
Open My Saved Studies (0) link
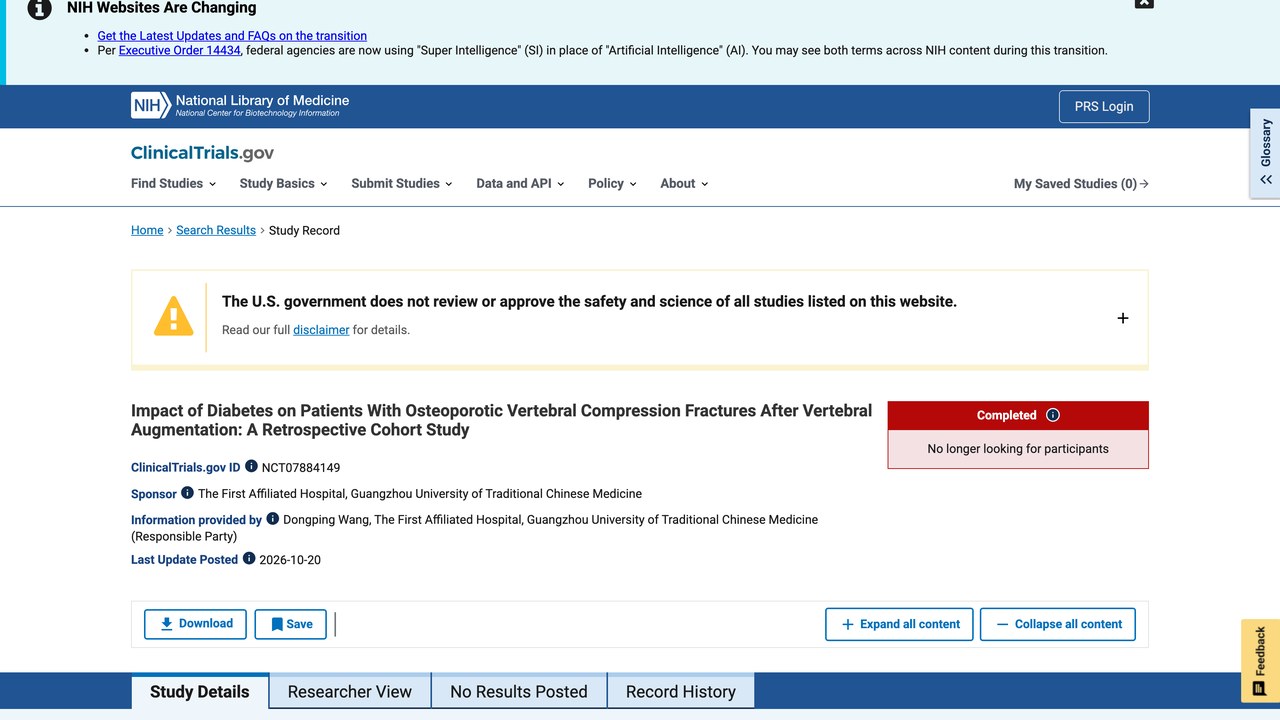pos(1081,183)
